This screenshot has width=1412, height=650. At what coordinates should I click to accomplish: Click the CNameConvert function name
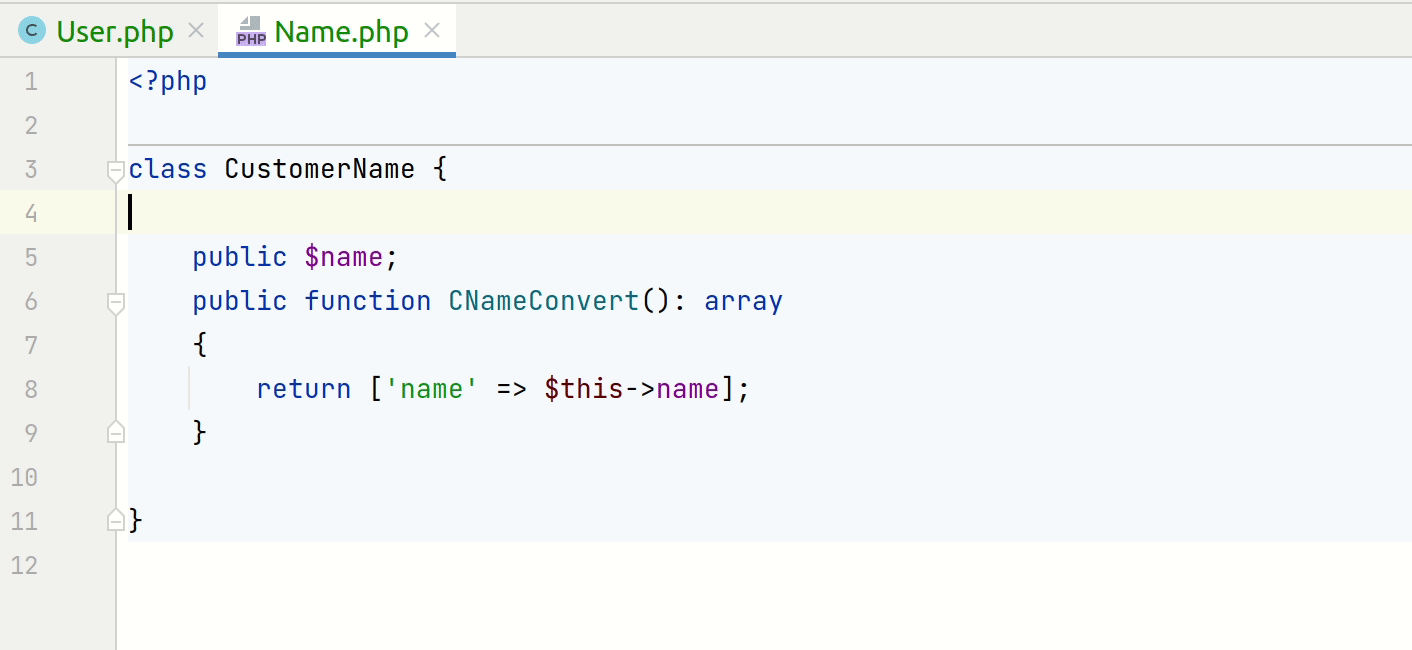pos(543,301)
